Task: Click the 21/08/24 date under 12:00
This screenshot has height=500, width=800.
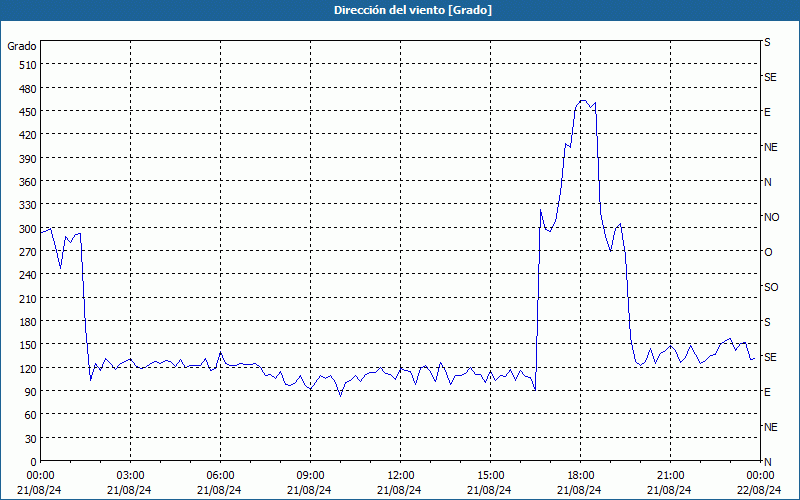Action: click(399, 490)
